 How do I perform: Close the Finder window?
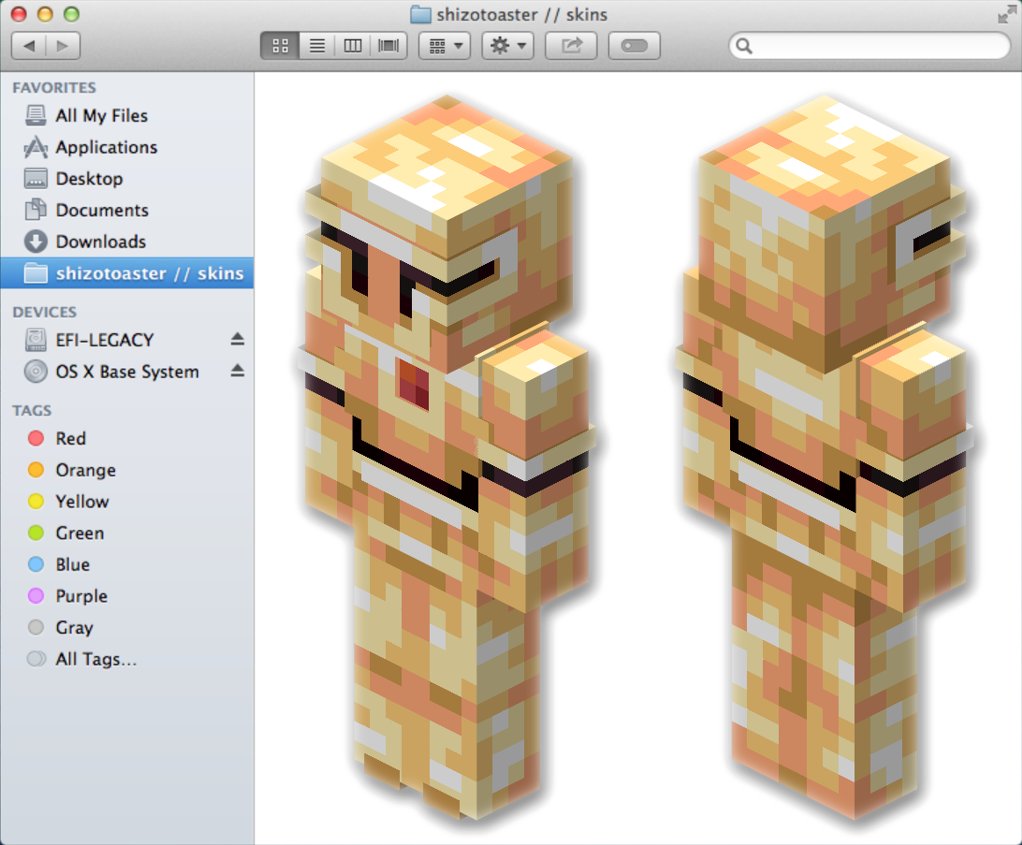(18, 14)
